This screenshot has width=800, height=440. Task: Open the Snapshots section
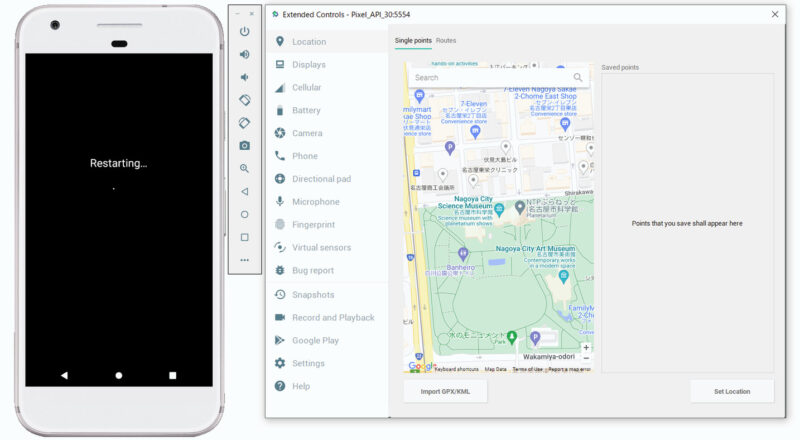[313, 295]
